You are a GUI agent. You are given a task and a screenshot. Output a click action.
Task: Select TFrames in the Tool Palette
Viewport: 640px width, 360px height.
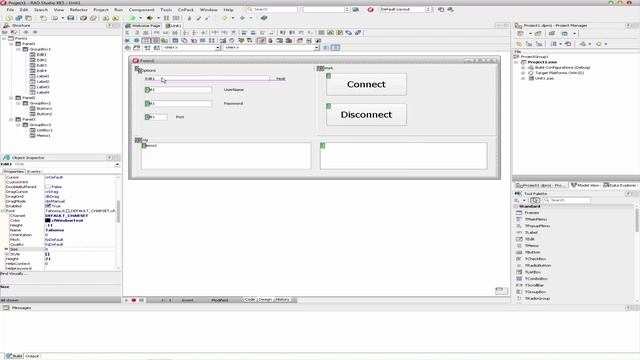[531, 213]
